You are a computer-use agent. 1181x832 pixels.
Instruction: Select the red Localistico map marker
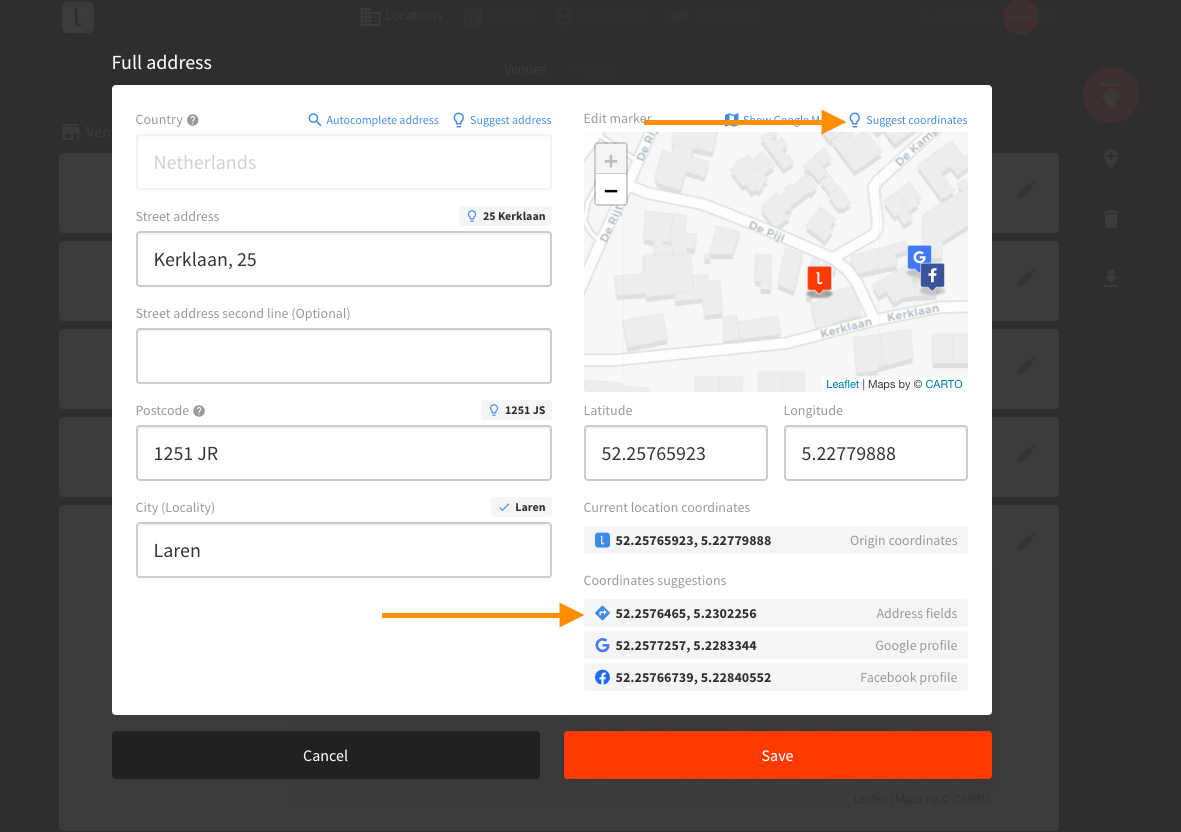coord(819,279)
